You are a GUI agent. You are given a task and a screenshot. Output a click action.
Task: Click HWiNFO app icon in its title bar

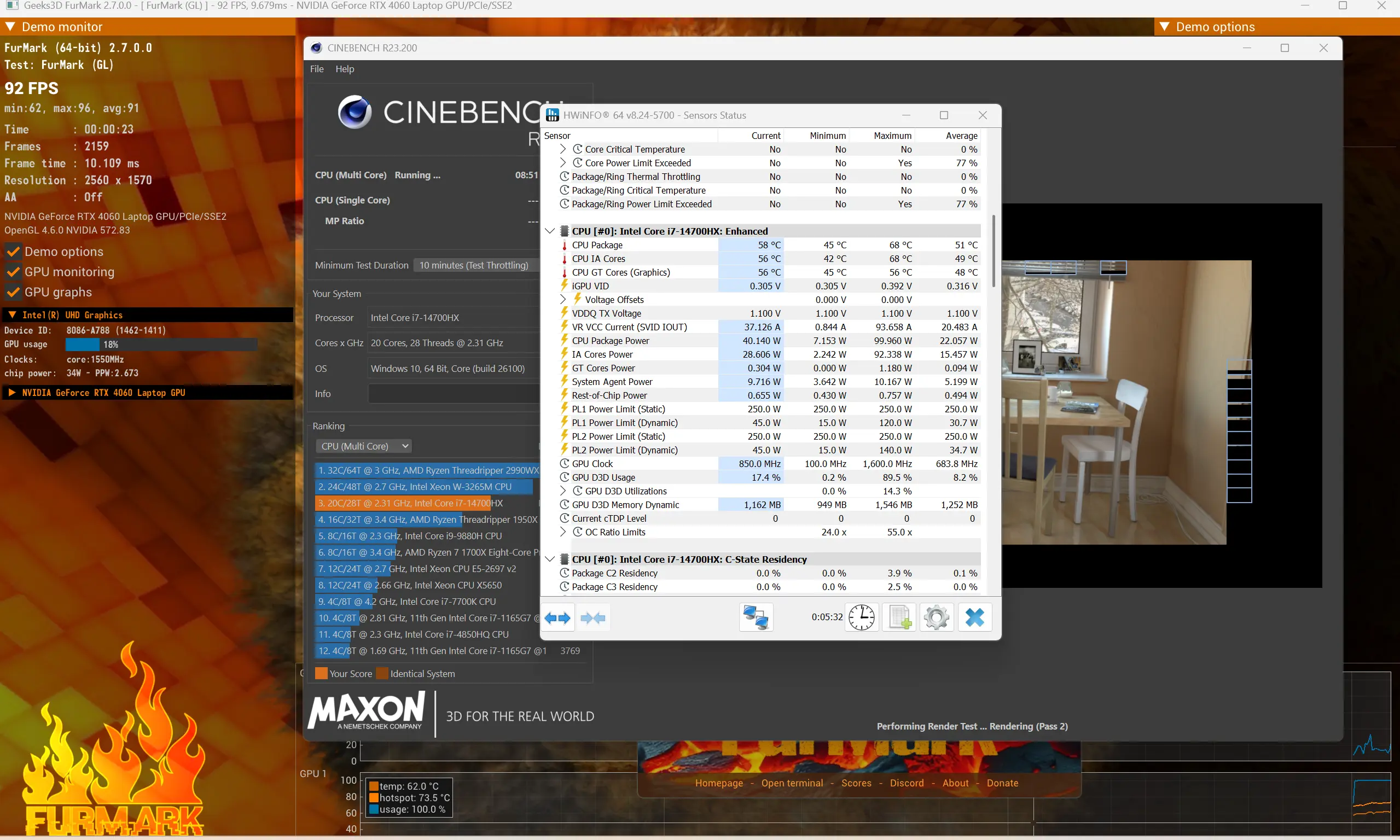tap(552, 115)
